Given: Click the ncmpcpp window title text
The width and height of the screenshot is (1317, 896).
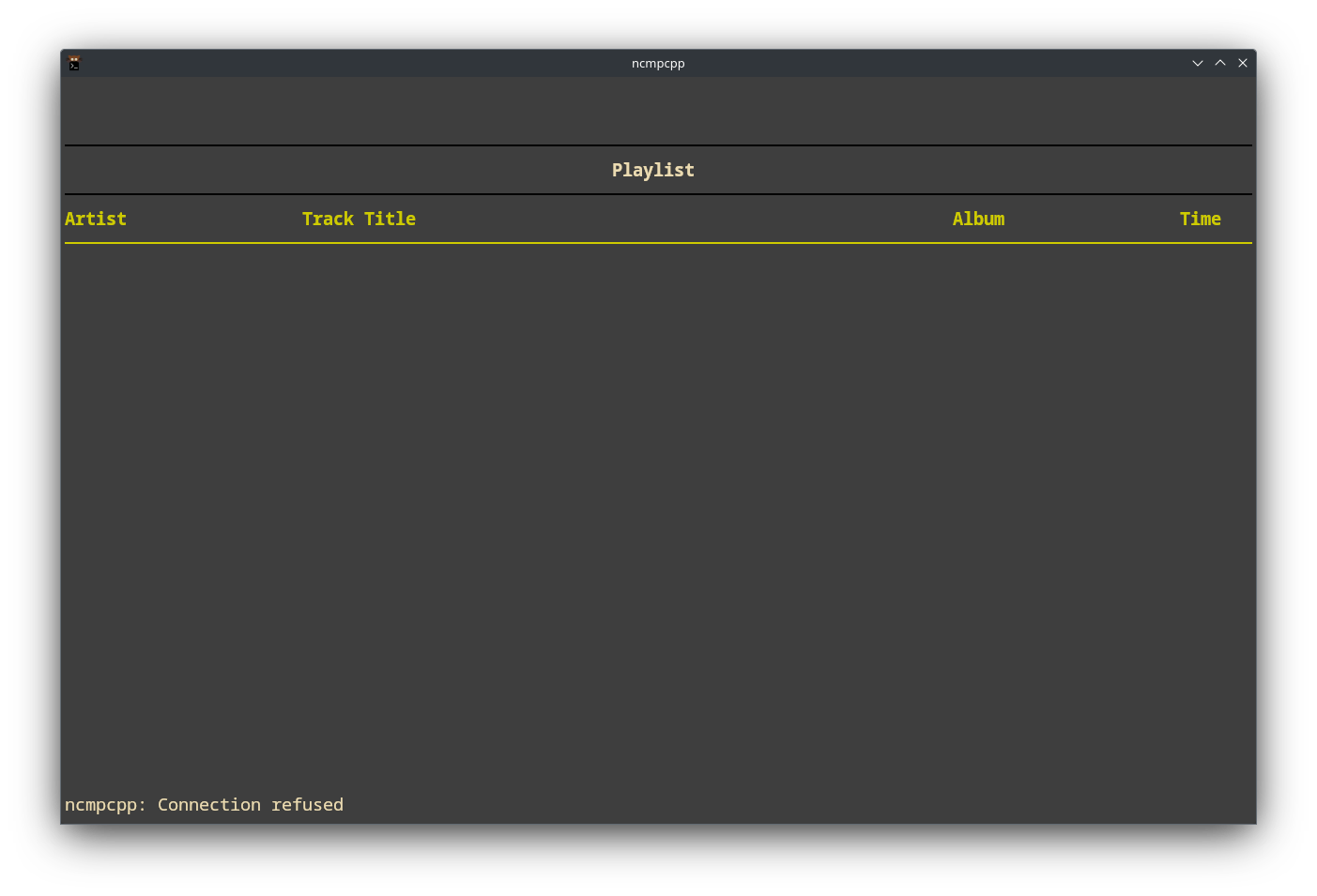Looking at the screenshot, I should click(x=658, y=63).
